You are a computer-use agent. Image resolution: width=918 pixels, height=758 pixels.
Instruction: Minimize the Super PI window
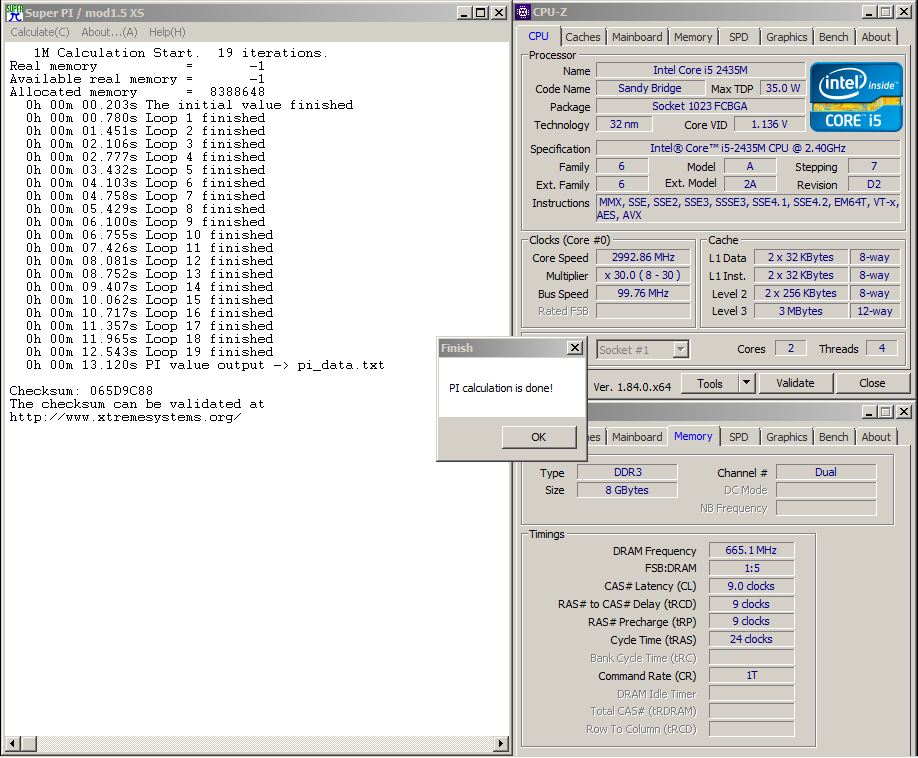(x=464, y=12)
